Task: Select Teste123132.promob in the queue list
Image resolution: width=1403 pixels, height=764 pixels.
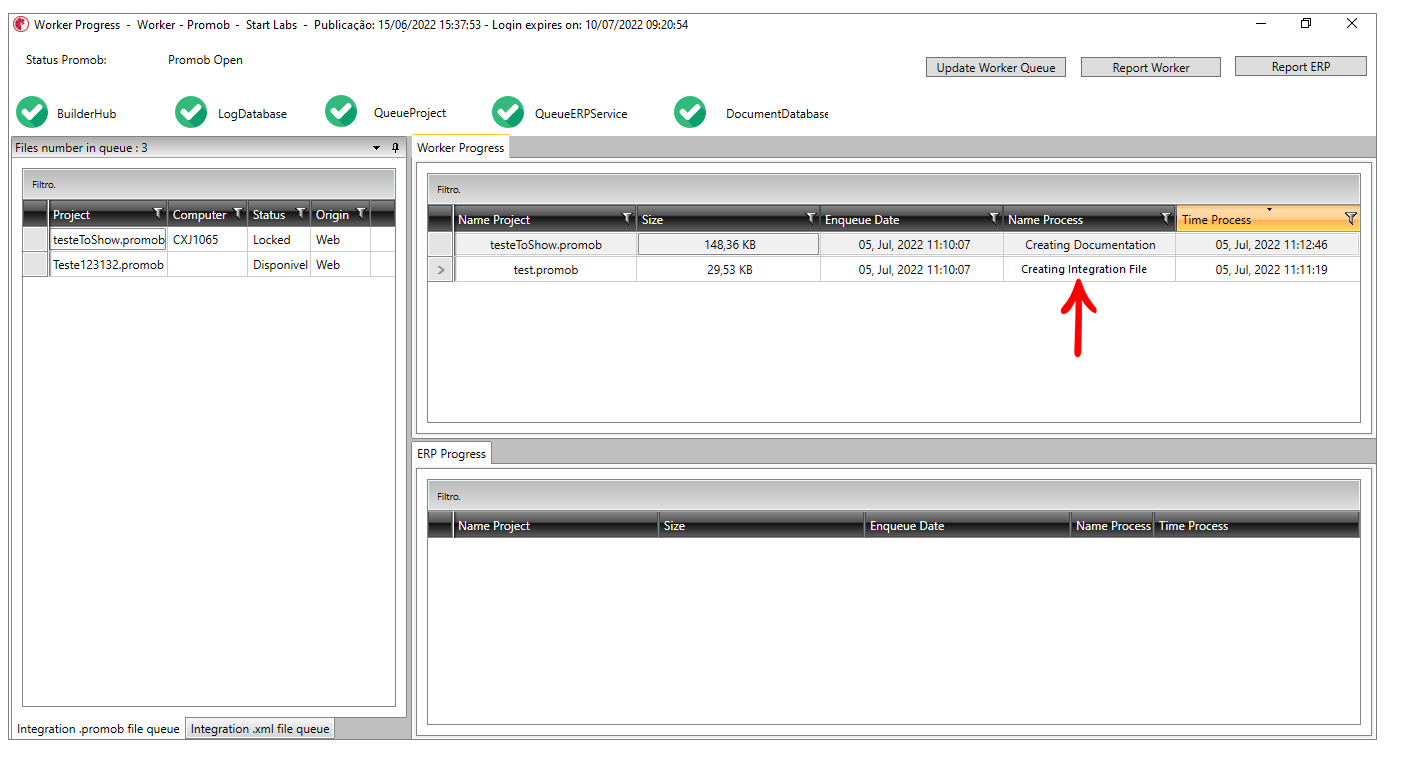Action: click(x=108, y=265)
